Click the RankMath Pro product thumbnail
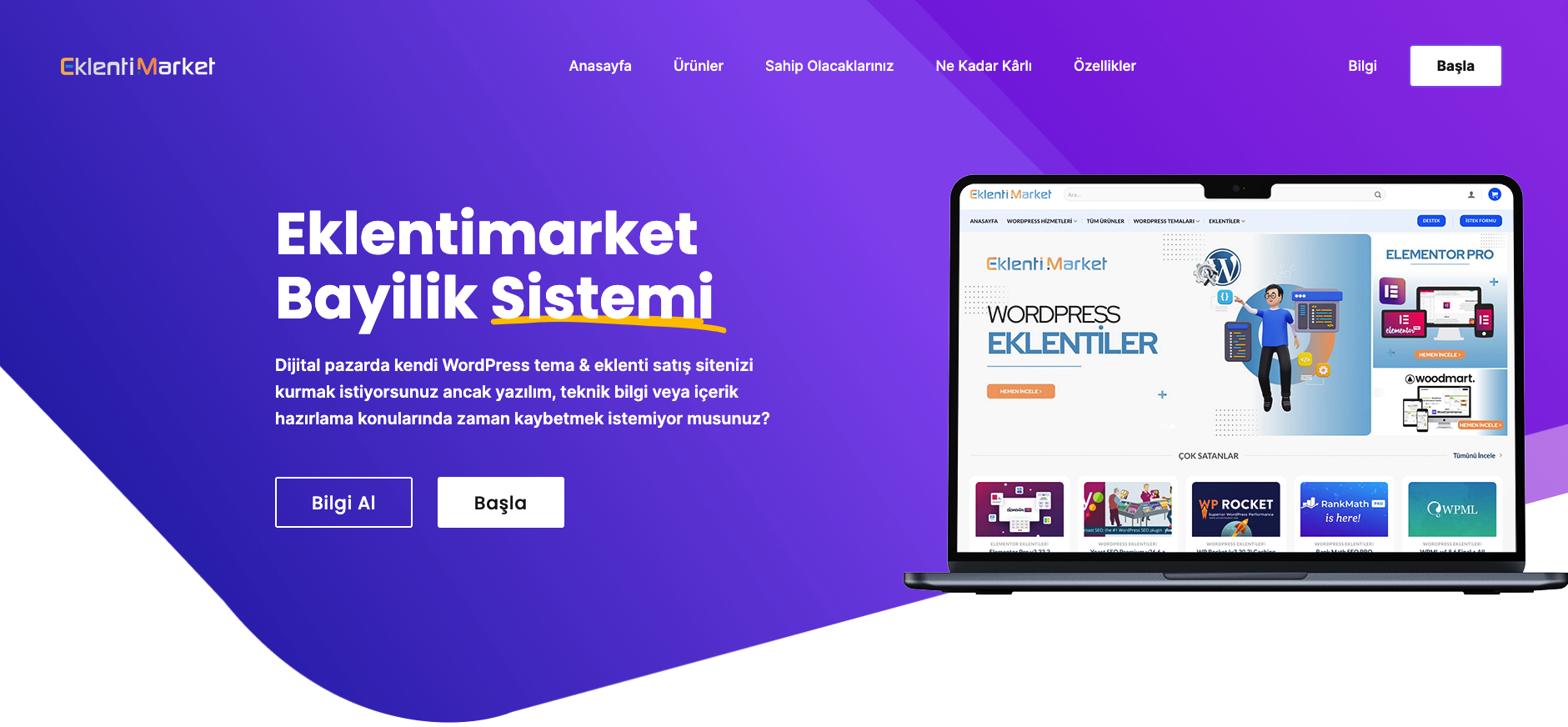Screen dimensions: 1568x727 coord(1344,509)
